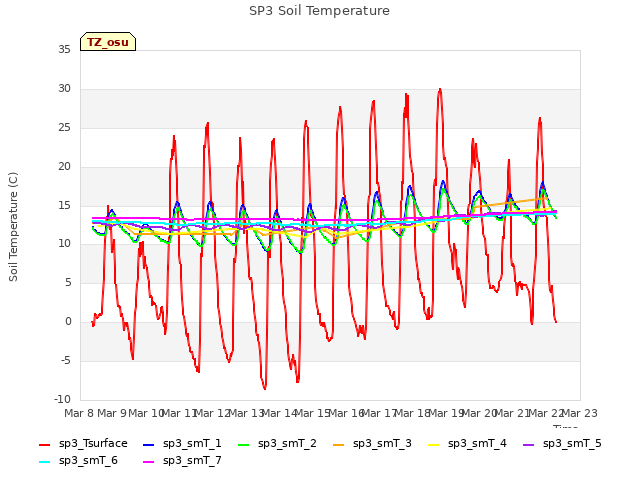Screen dimensions: 640x480
Task: Click the 0 y-axis tick label
Action: (68, 322)
